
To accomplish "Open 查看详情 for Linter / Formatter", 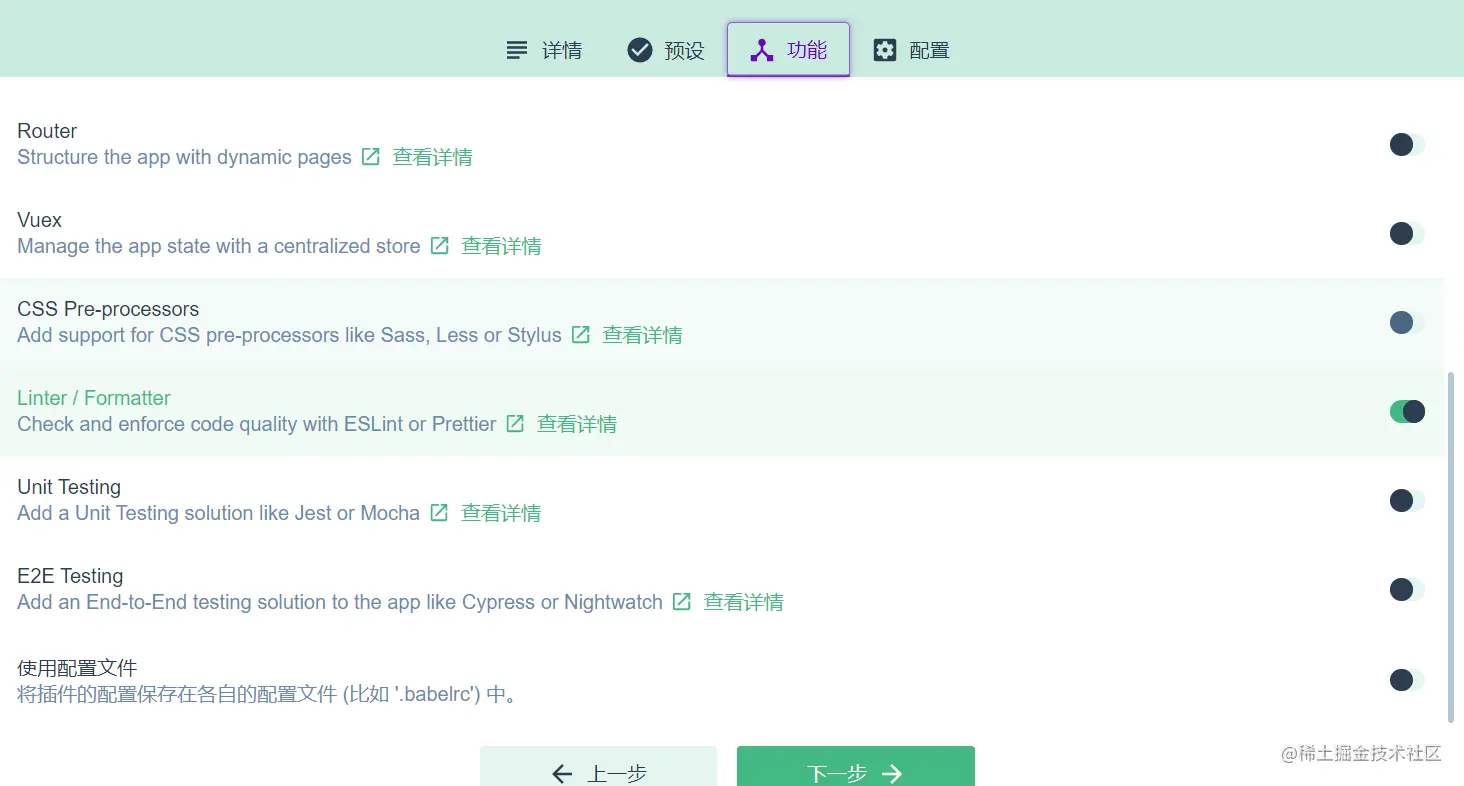I will [x=577, y=424].
